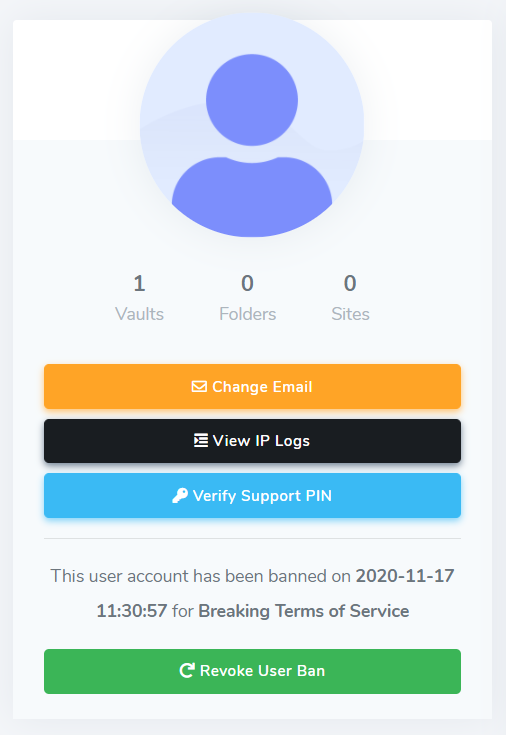Click the Breaking Terms of Service reason text

304,611
